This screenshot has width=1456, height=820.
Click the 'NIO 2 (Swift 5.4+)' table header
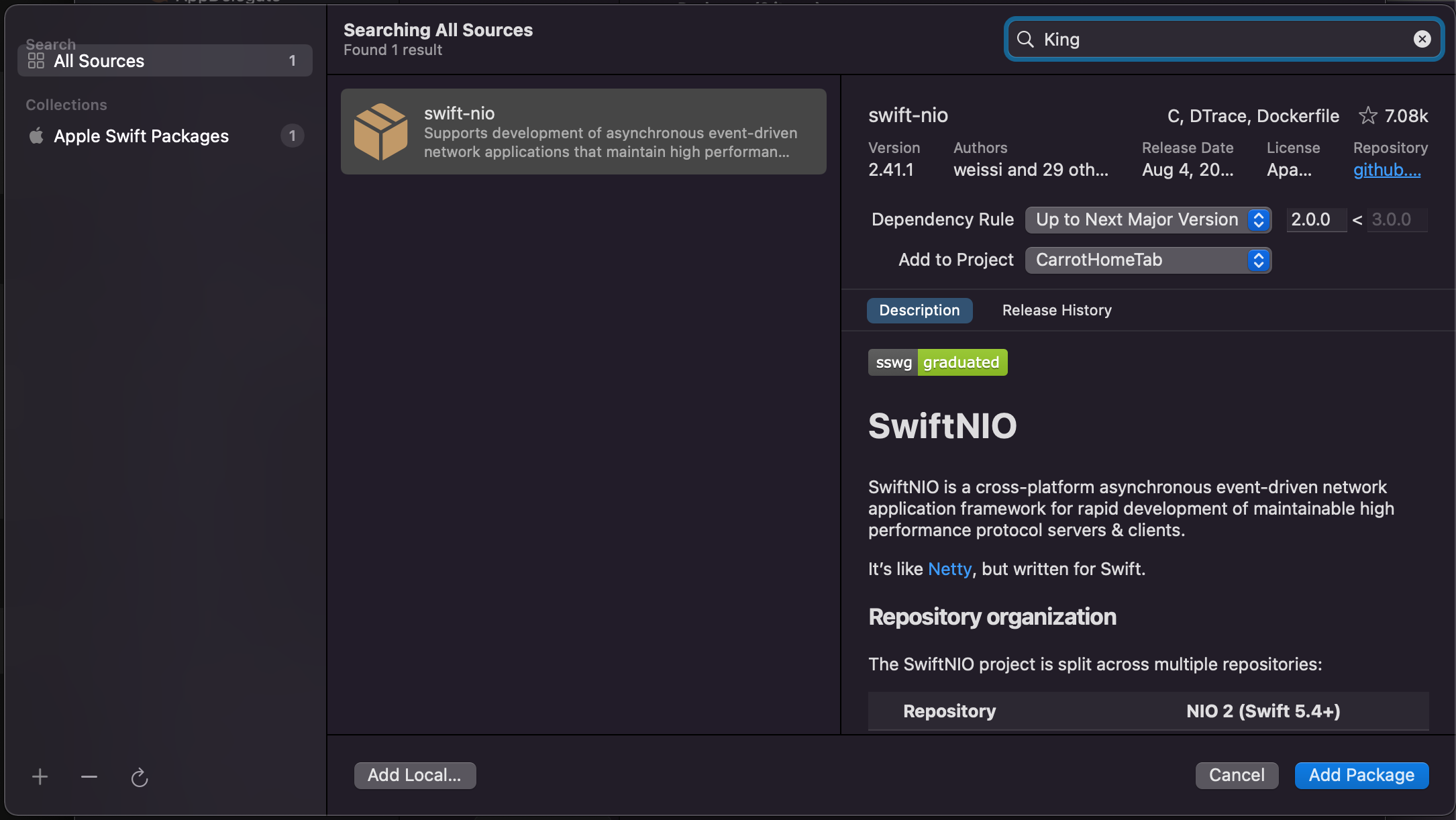(1263, 711)
